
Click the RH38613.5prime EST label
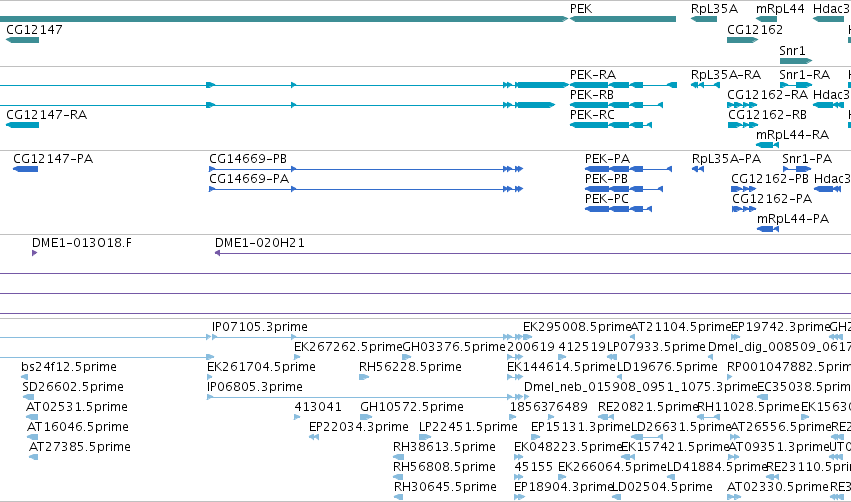[x=444, y=447]
